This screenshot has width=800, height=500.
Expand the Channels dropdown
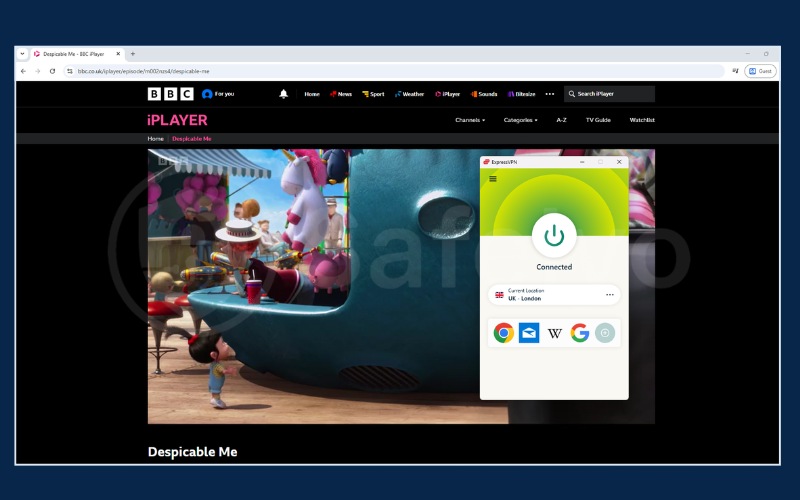click(470, 120)
